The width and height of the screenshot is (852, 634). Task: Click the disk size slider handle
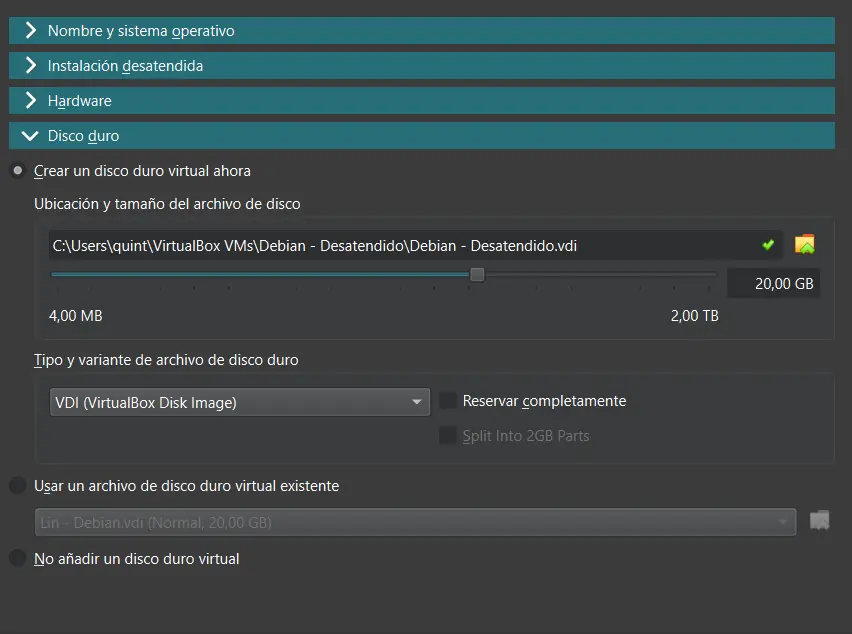pyautogui.click(x=477, y=274)
